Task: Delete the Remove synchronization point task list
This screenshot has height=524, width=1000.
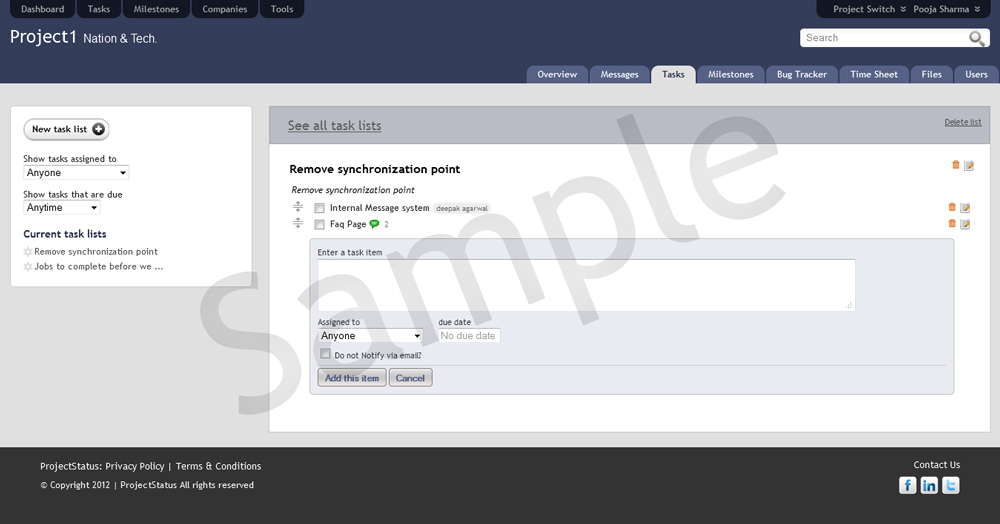Action: [956, 165]
